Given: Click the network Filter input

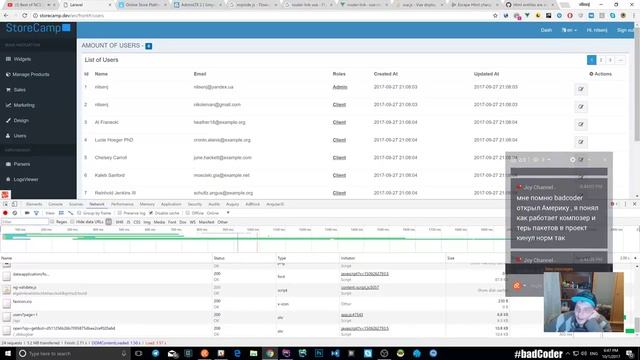Looking at the screenshot, I should (x=24, y=222).
